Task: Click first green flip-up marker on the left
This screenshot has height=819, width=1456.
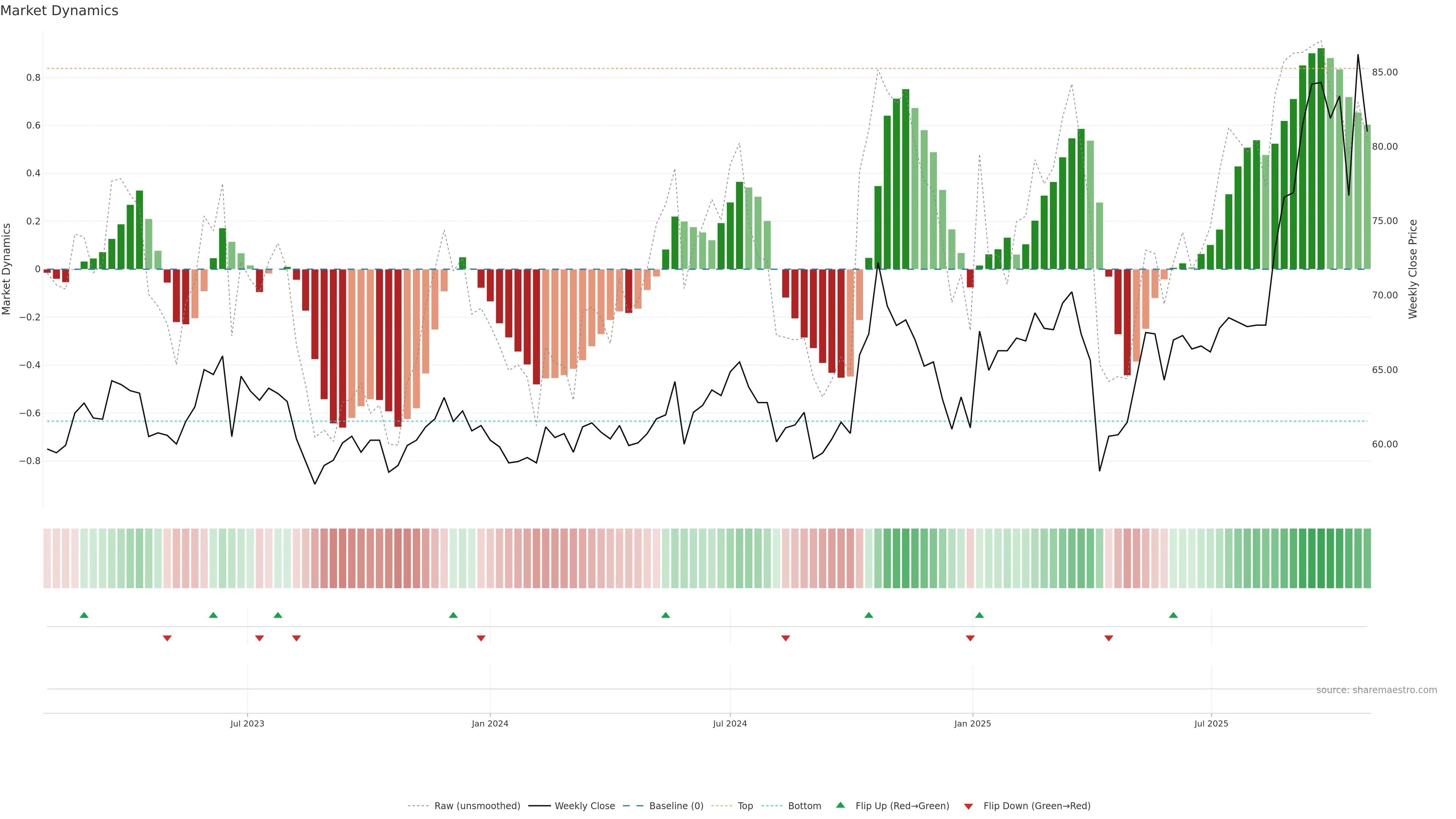Action: point(84,615)
